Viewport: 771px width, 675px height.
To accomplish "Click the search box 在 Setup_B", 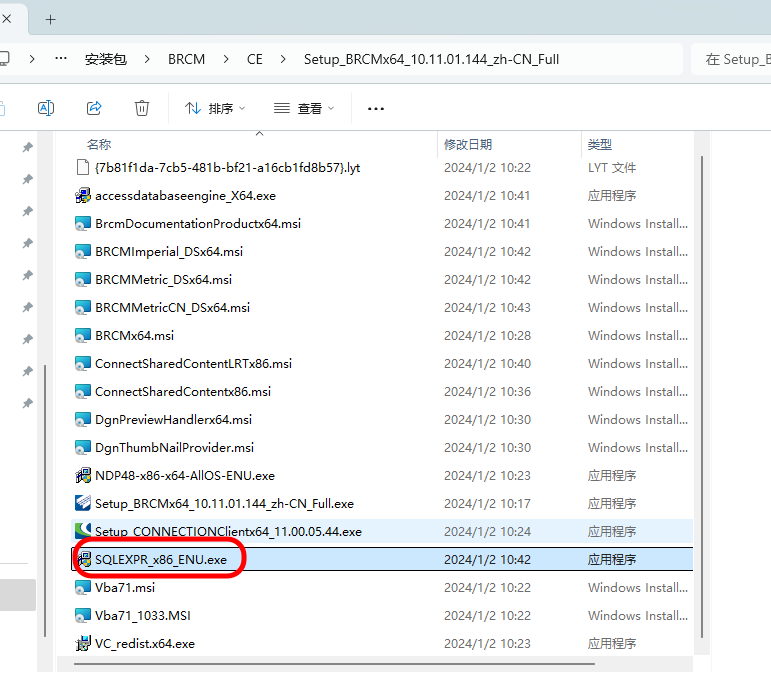I will [x=731, y=59].
